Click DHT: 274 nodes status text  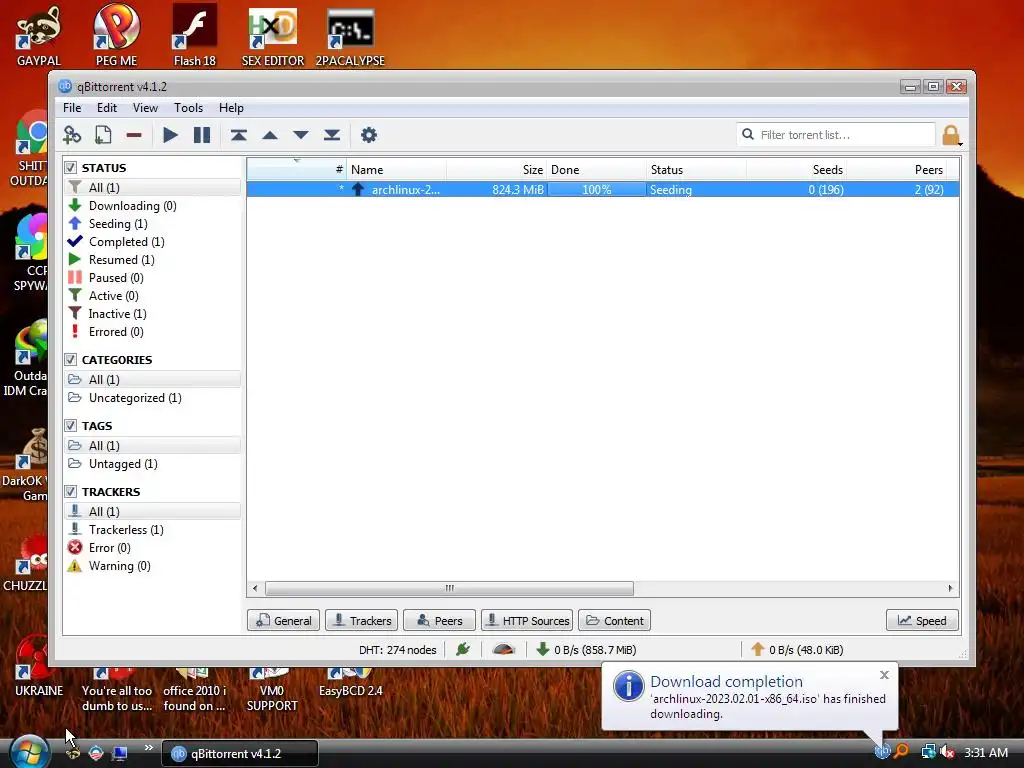pyautogui.click(x=398, y=650)
